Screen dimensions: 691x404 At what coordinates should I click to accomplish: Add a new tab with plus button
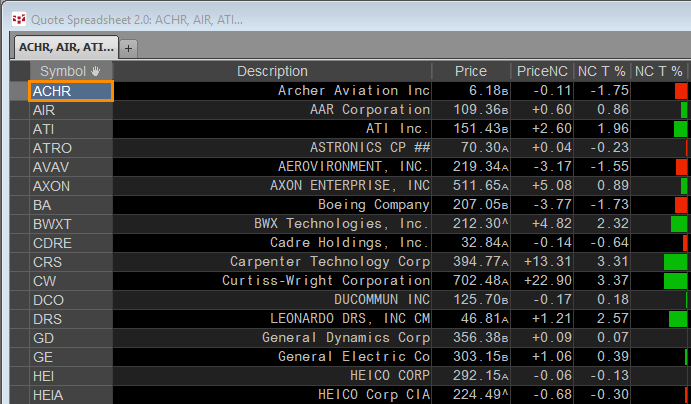(x=129, y=48)
